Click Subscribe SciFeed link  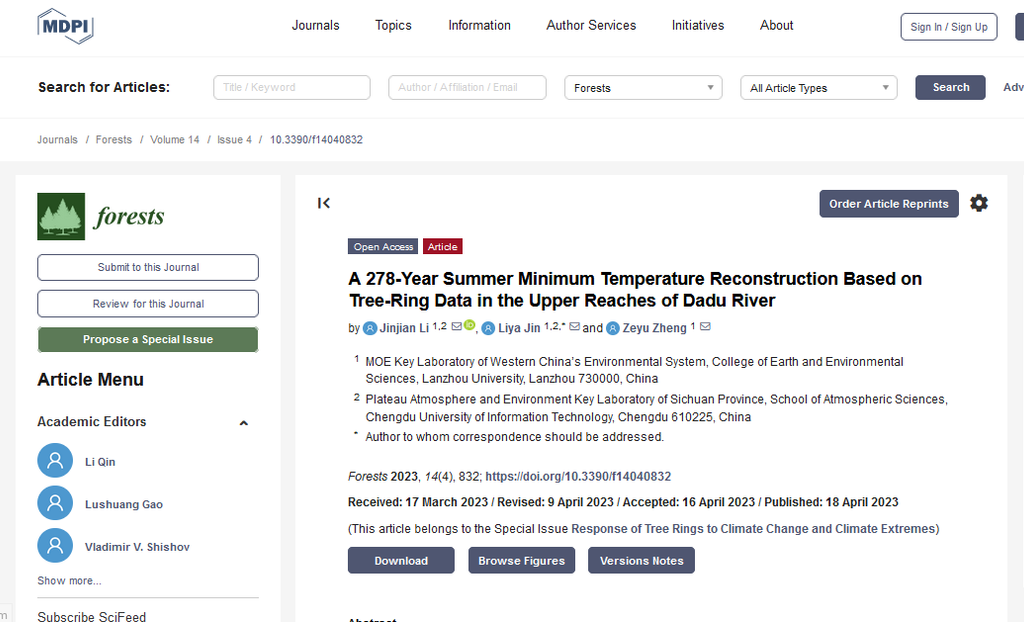click(91, 616)
